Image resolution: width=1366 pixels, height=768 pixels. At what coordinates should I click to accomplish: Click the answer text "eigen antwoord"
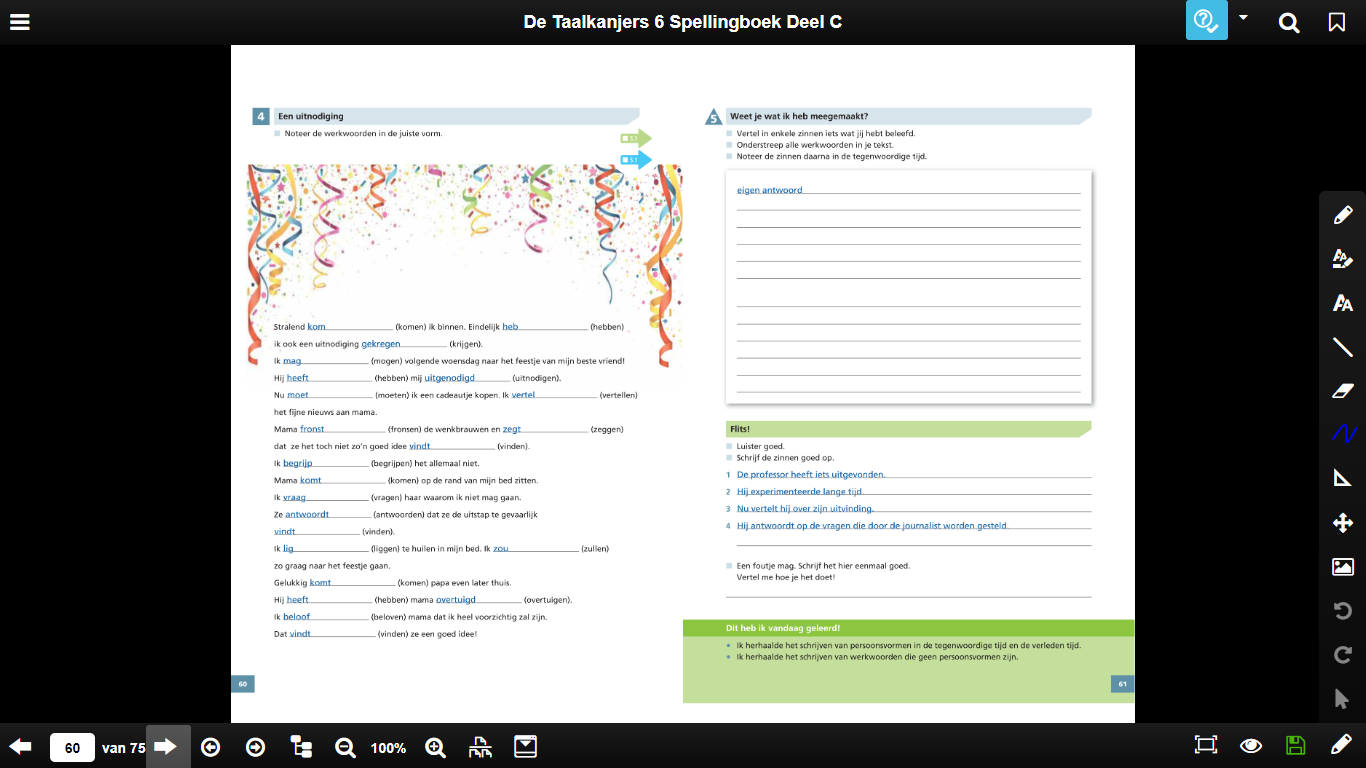769,190
